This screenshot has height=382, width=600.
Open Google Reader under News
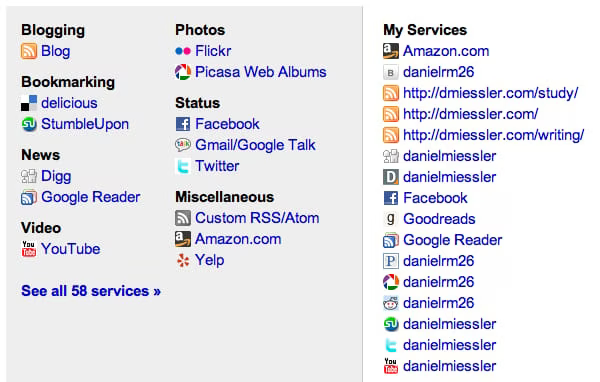pyautogui.click(x=91, y=197)
